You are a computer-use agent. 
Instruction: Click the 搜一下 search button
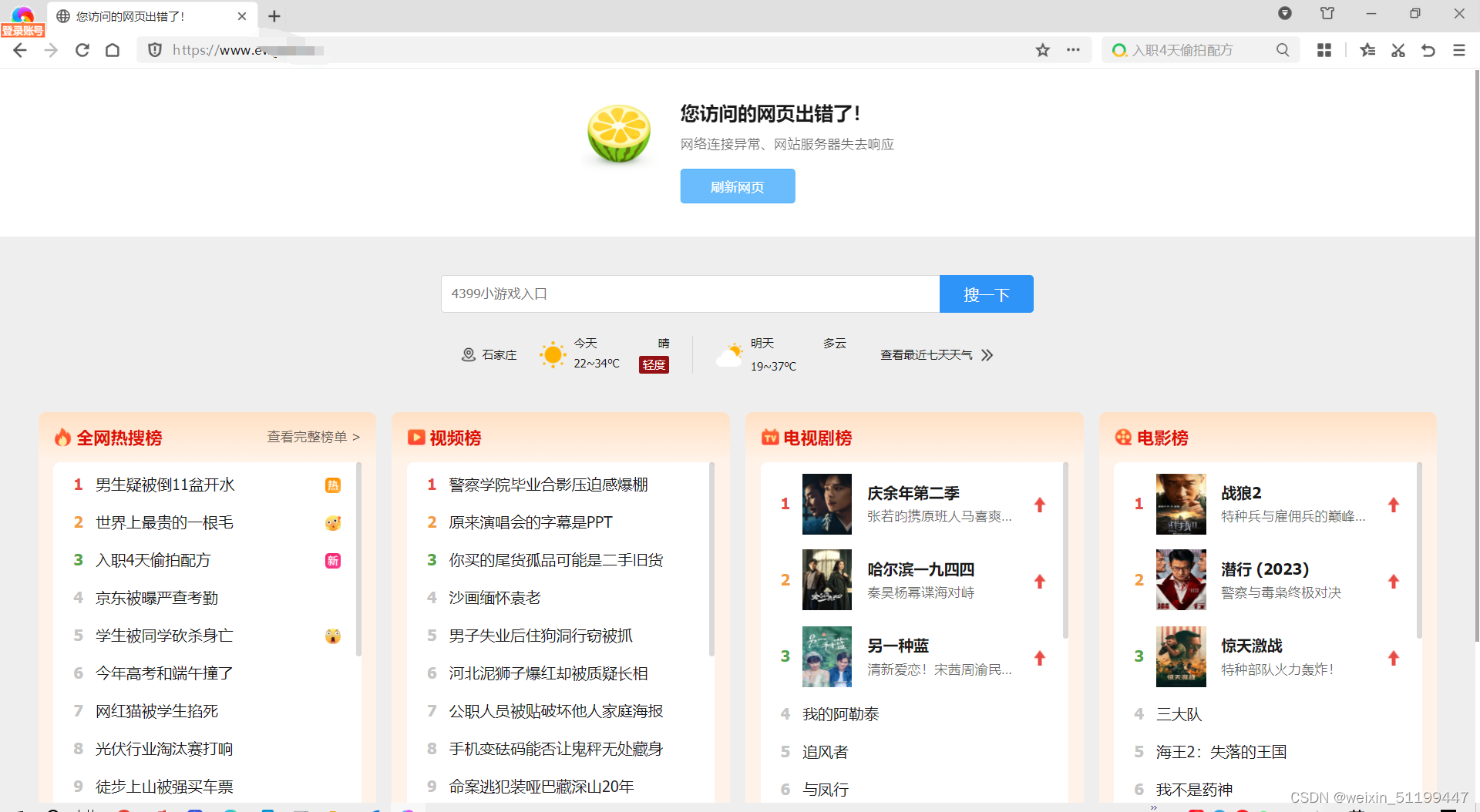coord(986,294)
